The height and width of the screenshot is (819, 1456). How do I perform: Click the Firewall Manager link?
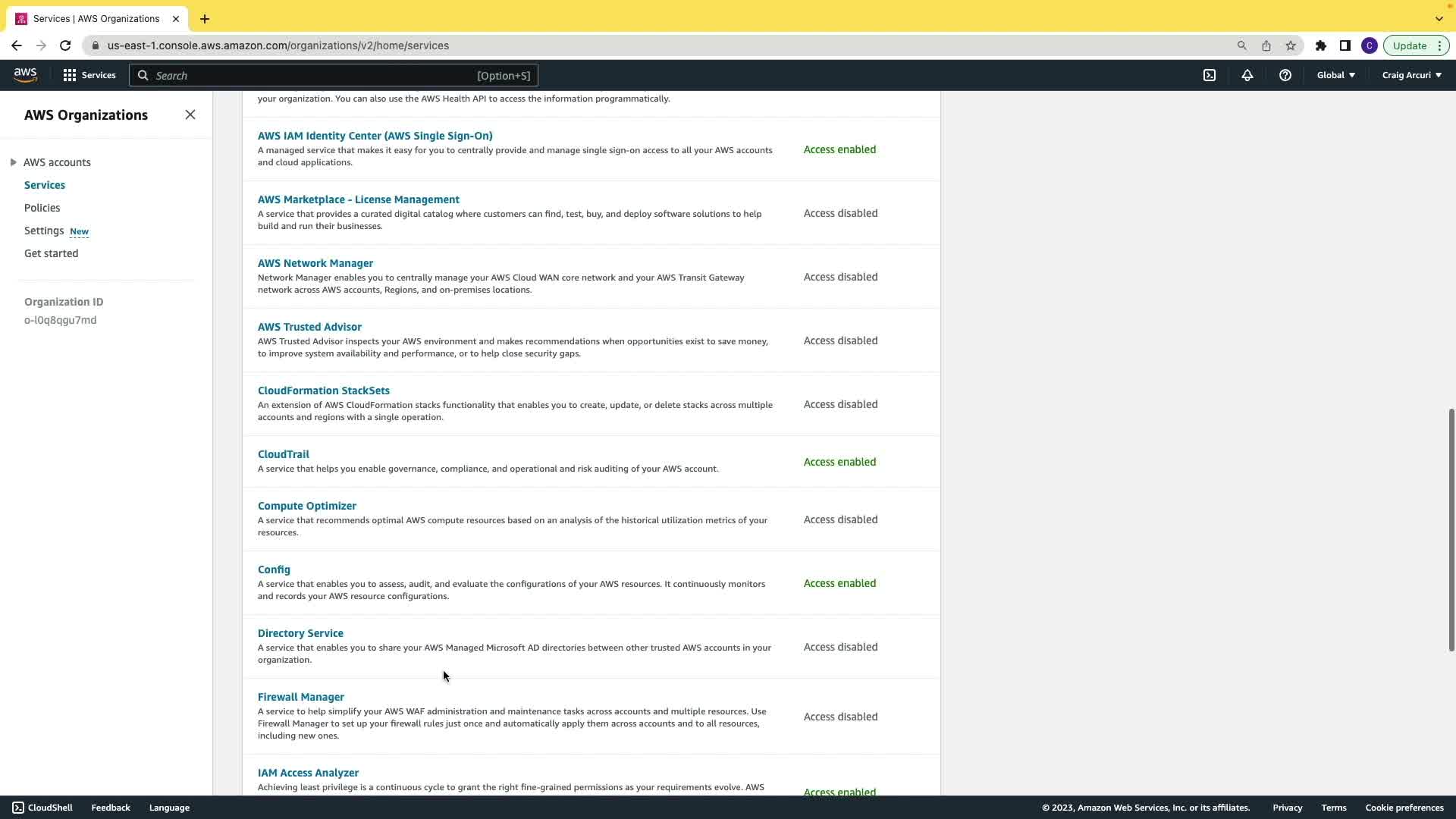[x=300, y=697]
